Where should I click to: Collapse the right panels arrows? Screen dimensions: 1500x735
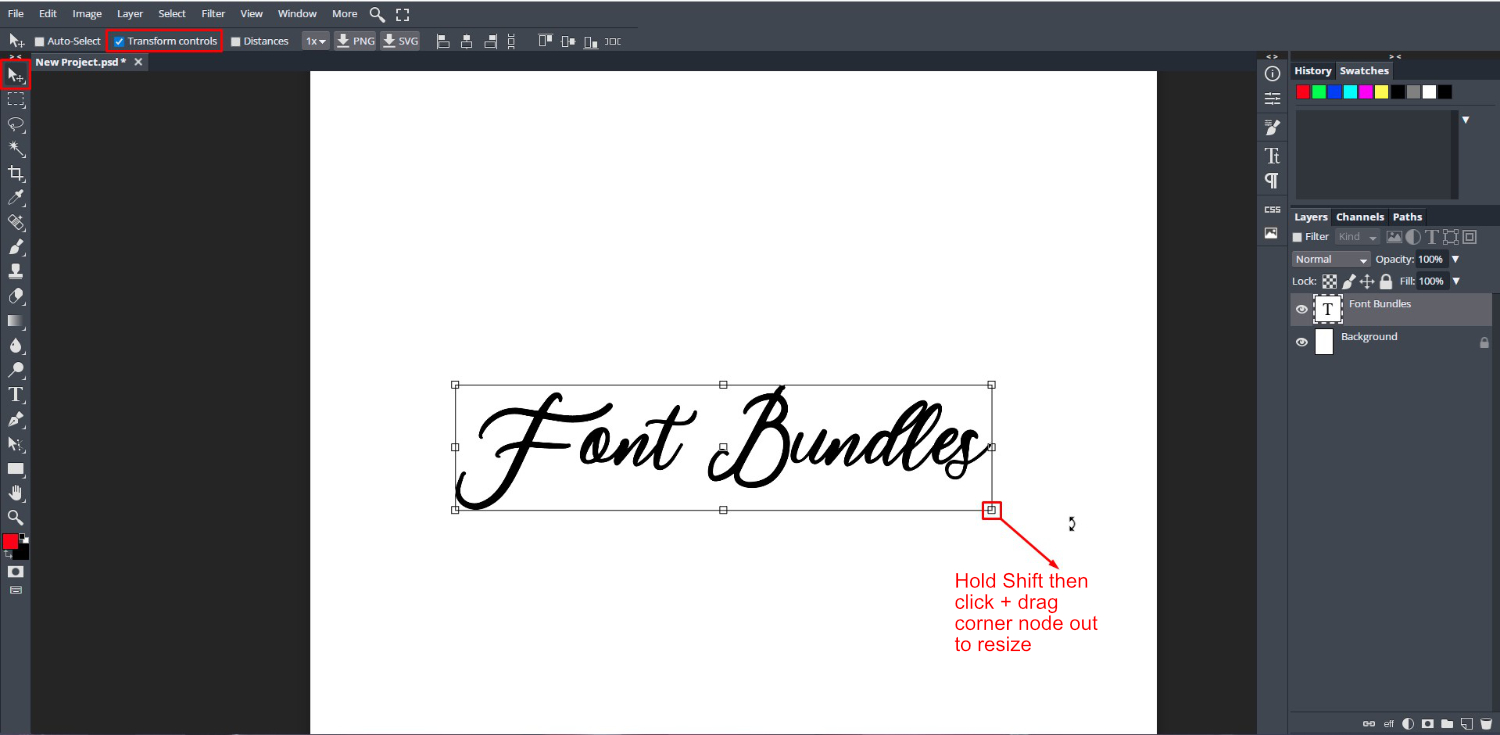(1394, 56)
